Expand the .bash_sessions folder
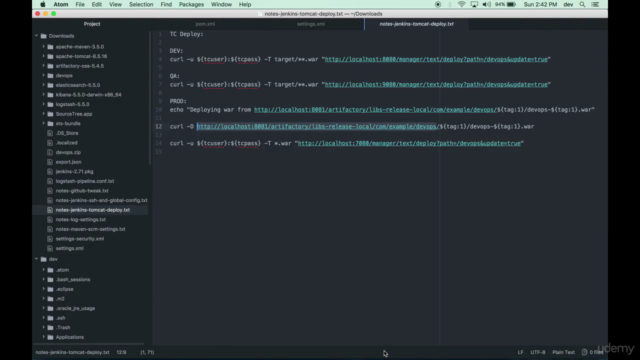Image resolution: width=640 pixels, height=360 pixels. tap(44, 280)
